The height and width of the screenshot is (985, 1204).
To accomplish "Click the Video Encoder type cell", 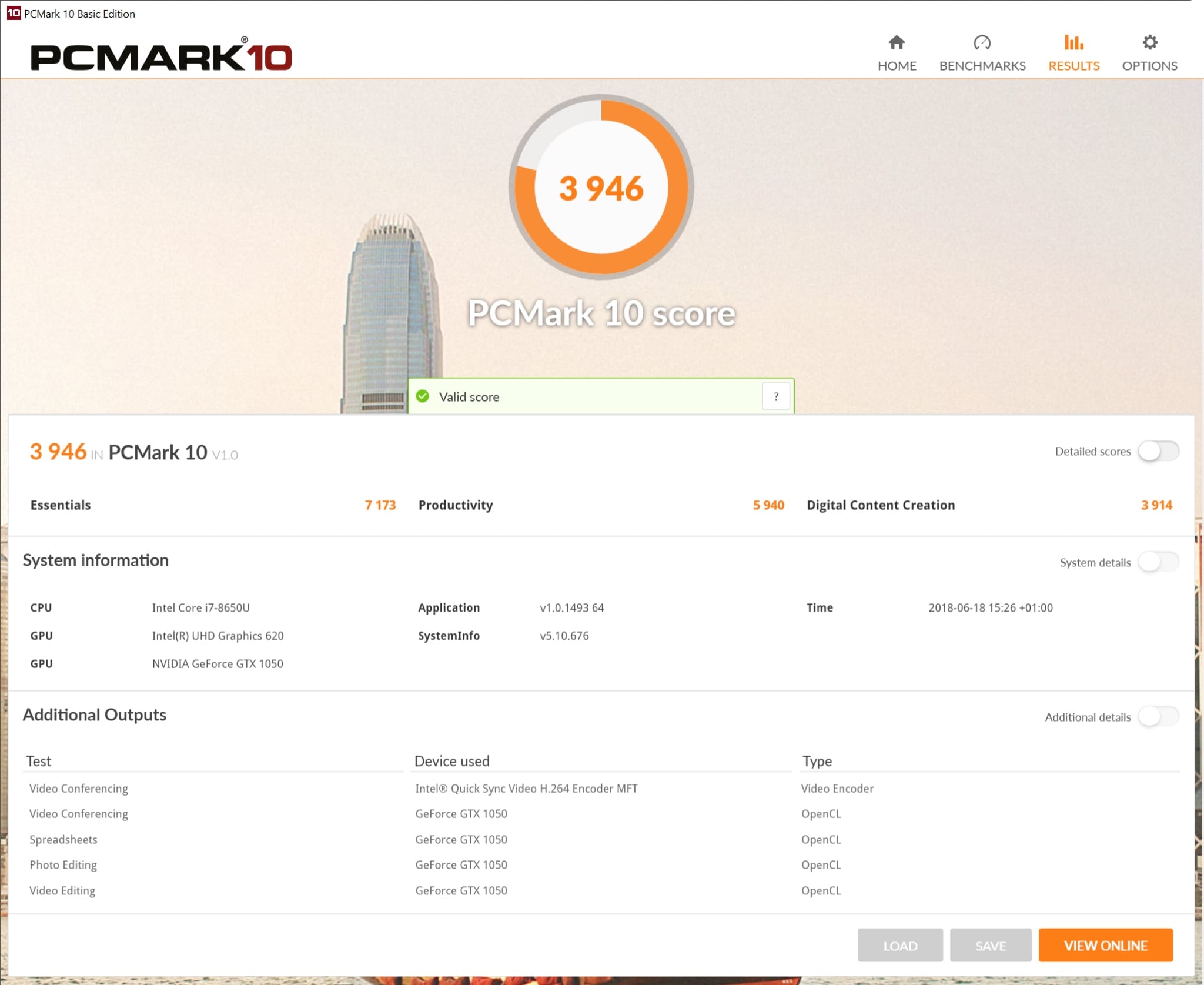I will 837,789.
